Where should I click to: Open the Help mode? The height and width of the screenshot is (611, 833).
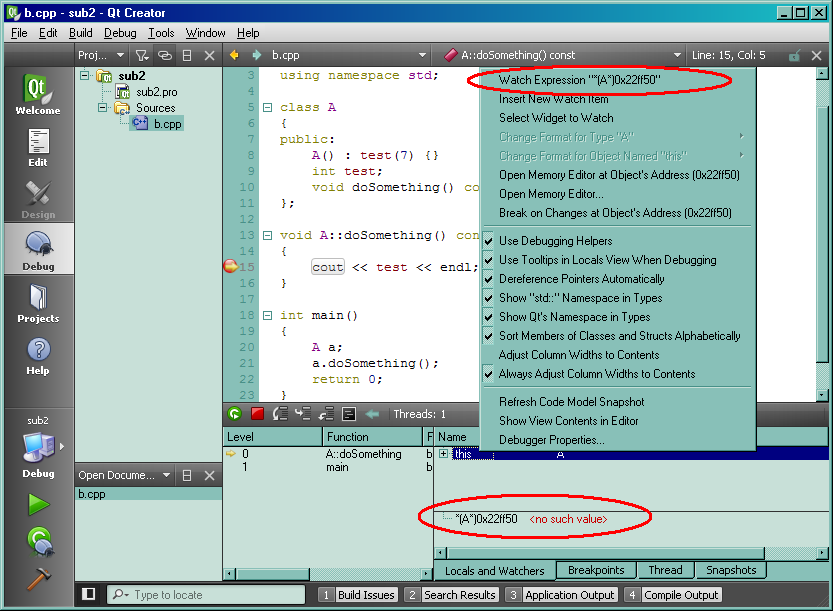tap(38, 356)
